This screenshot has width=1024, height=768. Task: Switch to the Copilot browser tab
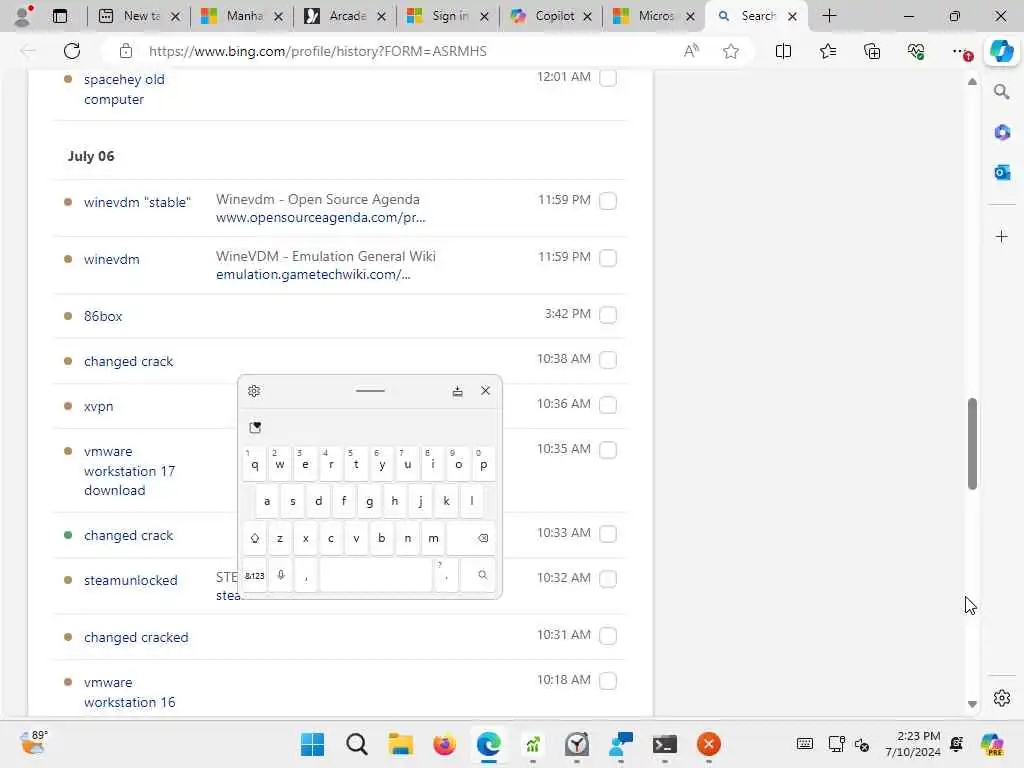[x=552, y=16]
